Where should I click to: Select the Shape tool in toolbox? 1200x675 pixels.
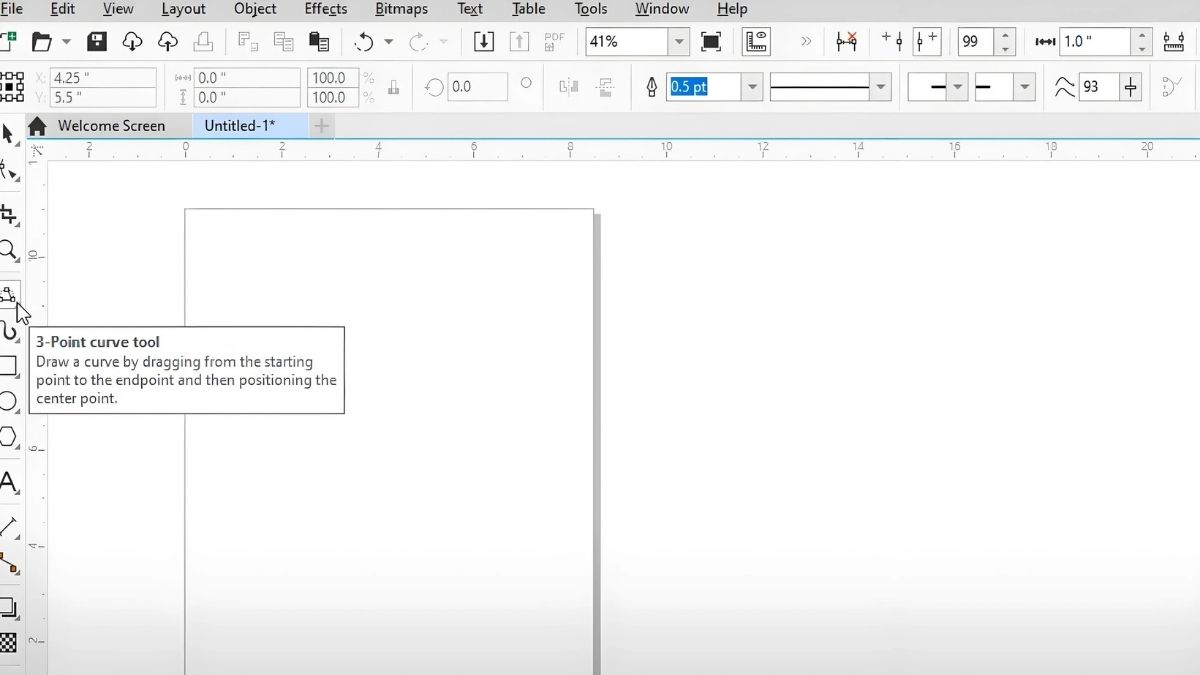(8, 170)
